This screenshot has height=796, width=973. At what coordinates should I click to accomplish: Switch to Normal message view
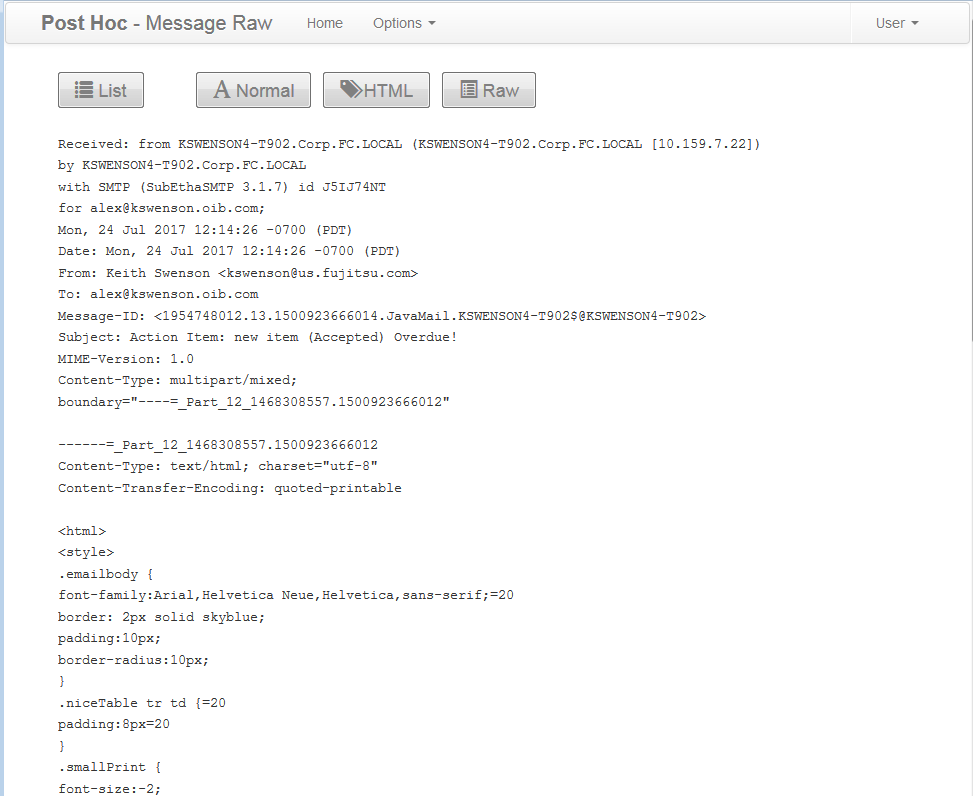click(253, 90)
